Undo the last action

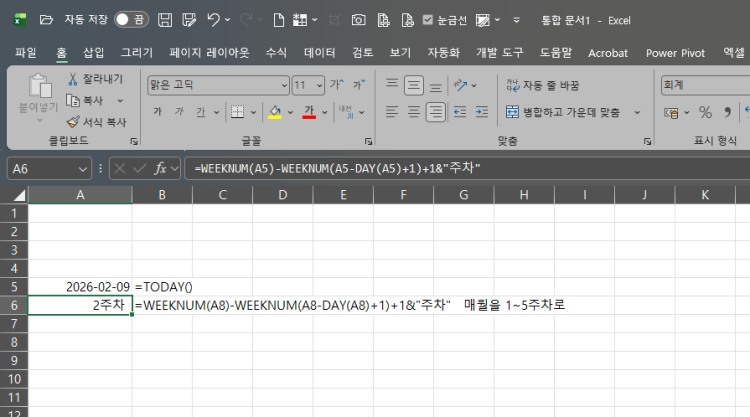pos(213,20)
